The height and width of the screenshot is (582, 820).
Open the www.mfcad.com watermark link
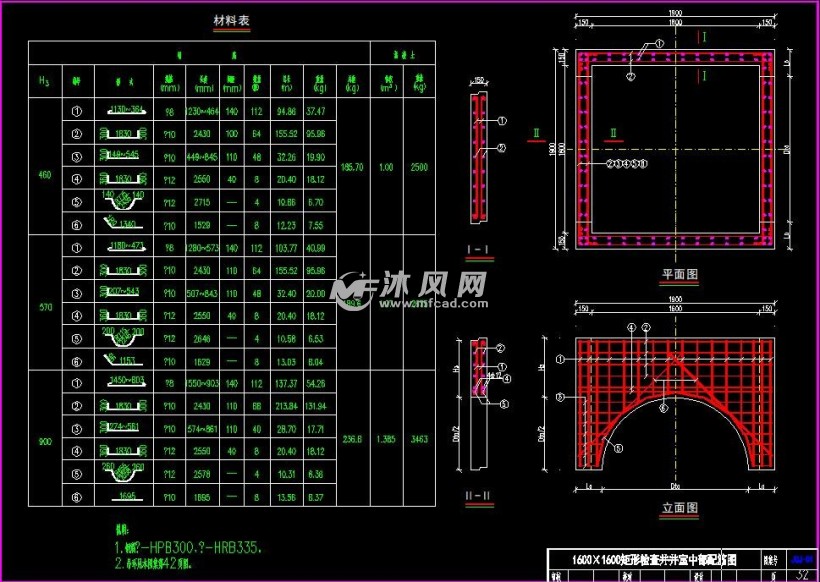pyautogui.click(x=434, y=303)
